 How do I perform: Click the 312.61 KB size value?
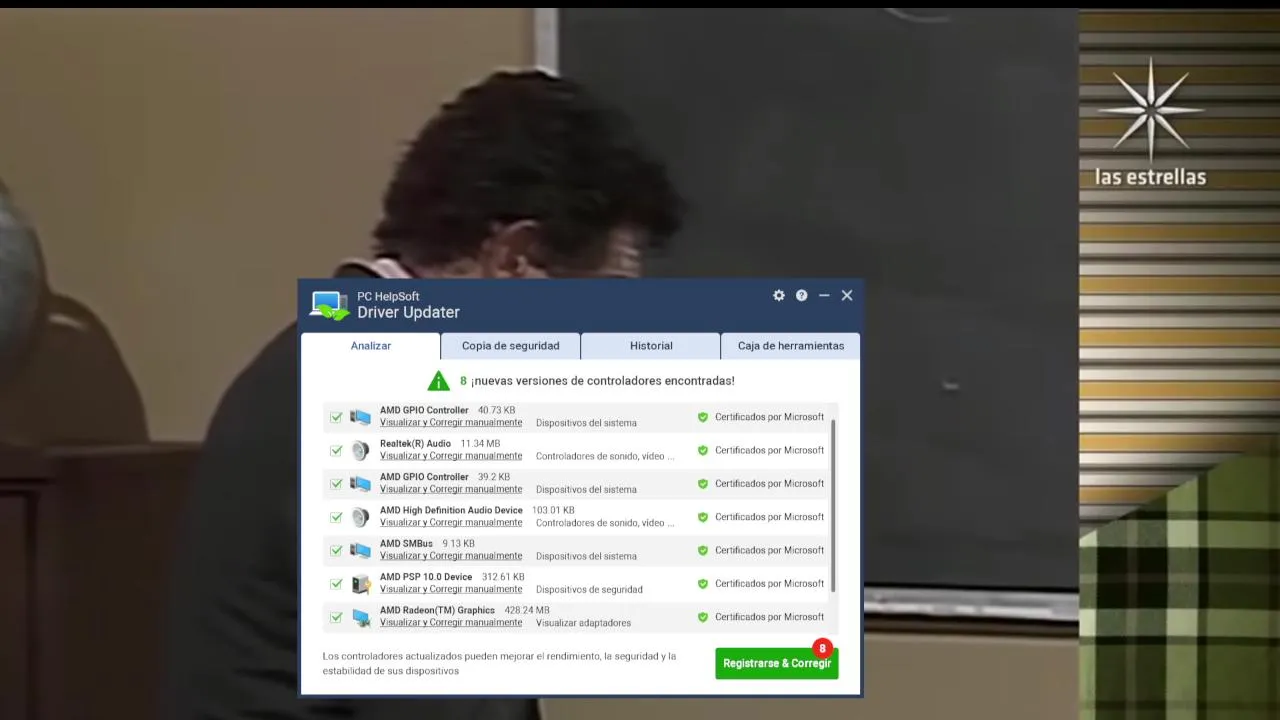(x=503, y=577)
